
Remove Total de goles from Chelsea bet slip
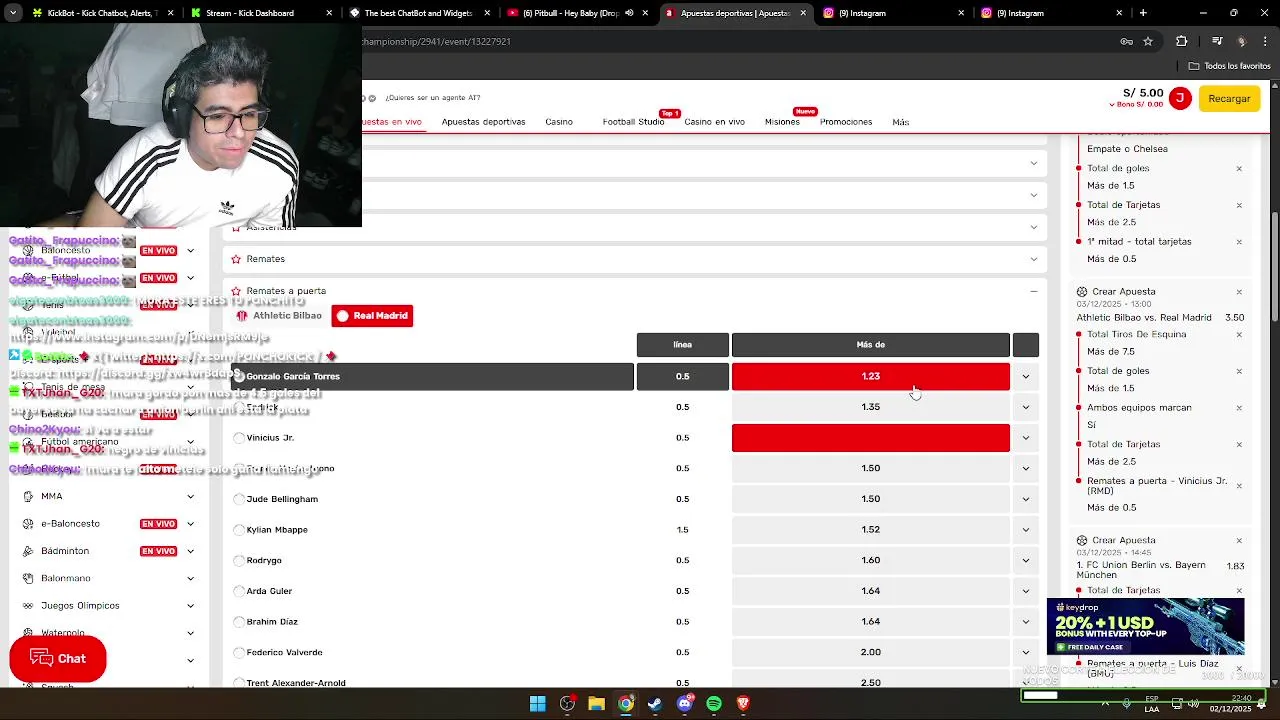(1239, 168)
